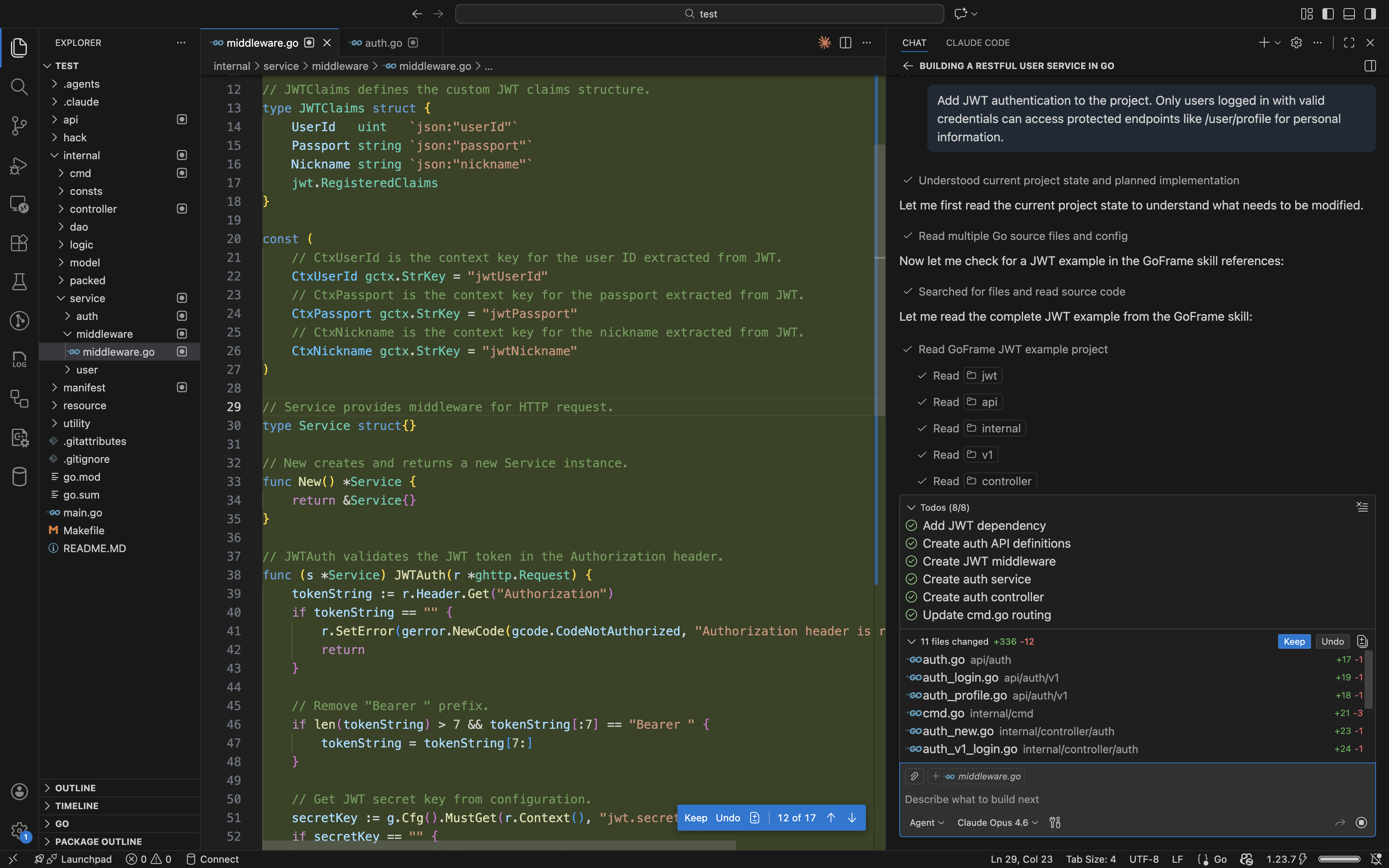1389x868 pixels.
Task: Open auth_login.go in changed files list
Action: click(x=1134, y=678)
